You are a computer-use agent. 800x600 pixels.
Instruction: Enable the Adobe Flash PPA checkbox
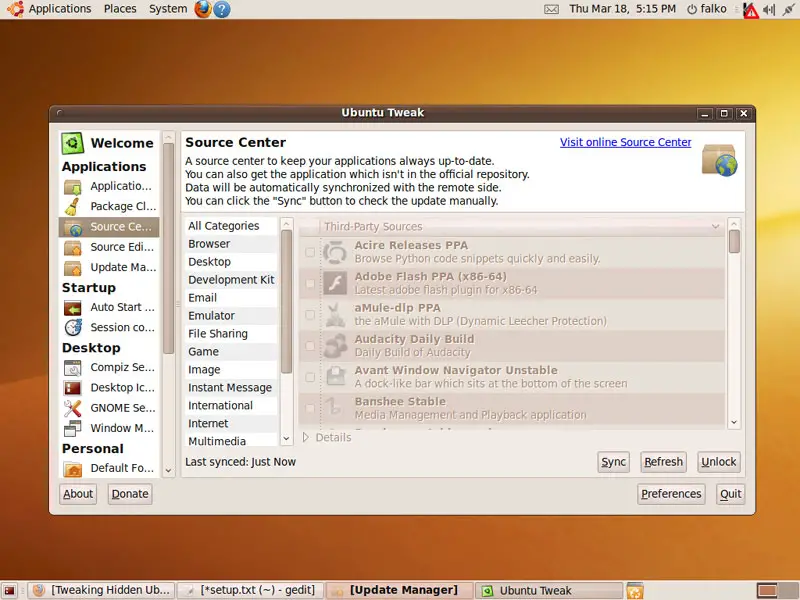(310, 283)
